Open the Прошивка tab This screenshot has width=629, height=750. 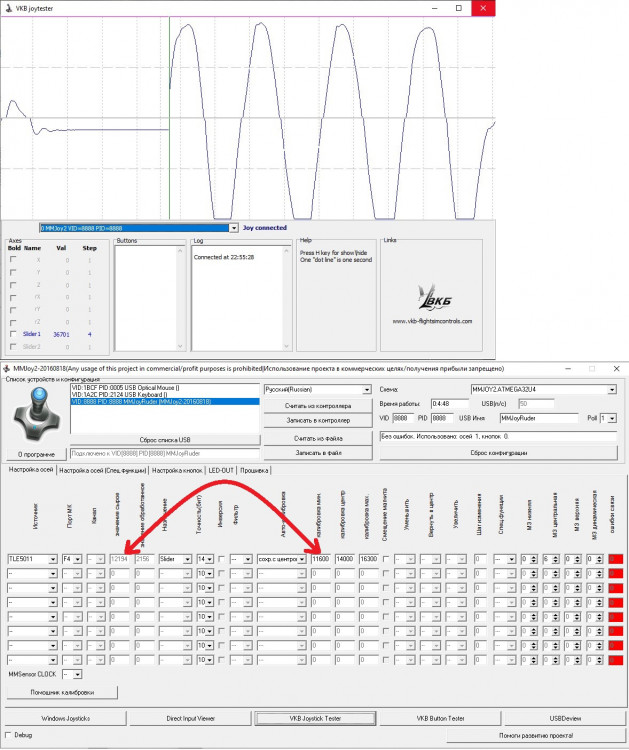click(254, 471)
